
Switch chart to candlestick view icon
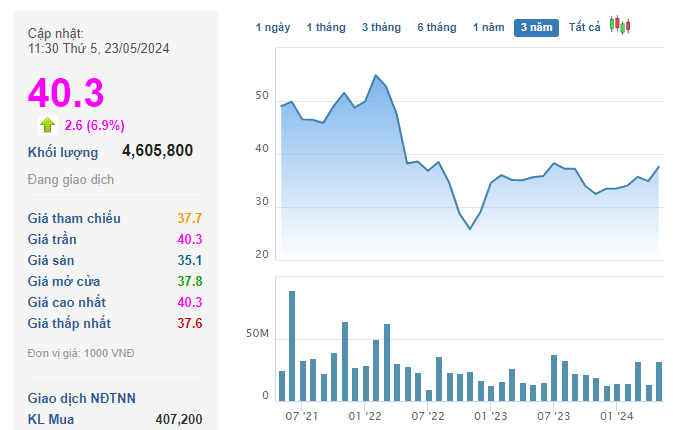pyautogui.click(x=620, y=25)
